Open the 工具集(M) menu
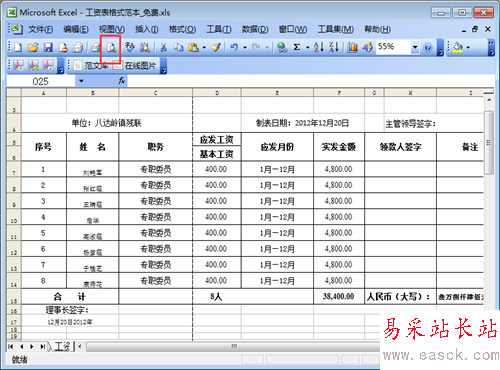Screen dimensions: 500x370 (336, 30)
